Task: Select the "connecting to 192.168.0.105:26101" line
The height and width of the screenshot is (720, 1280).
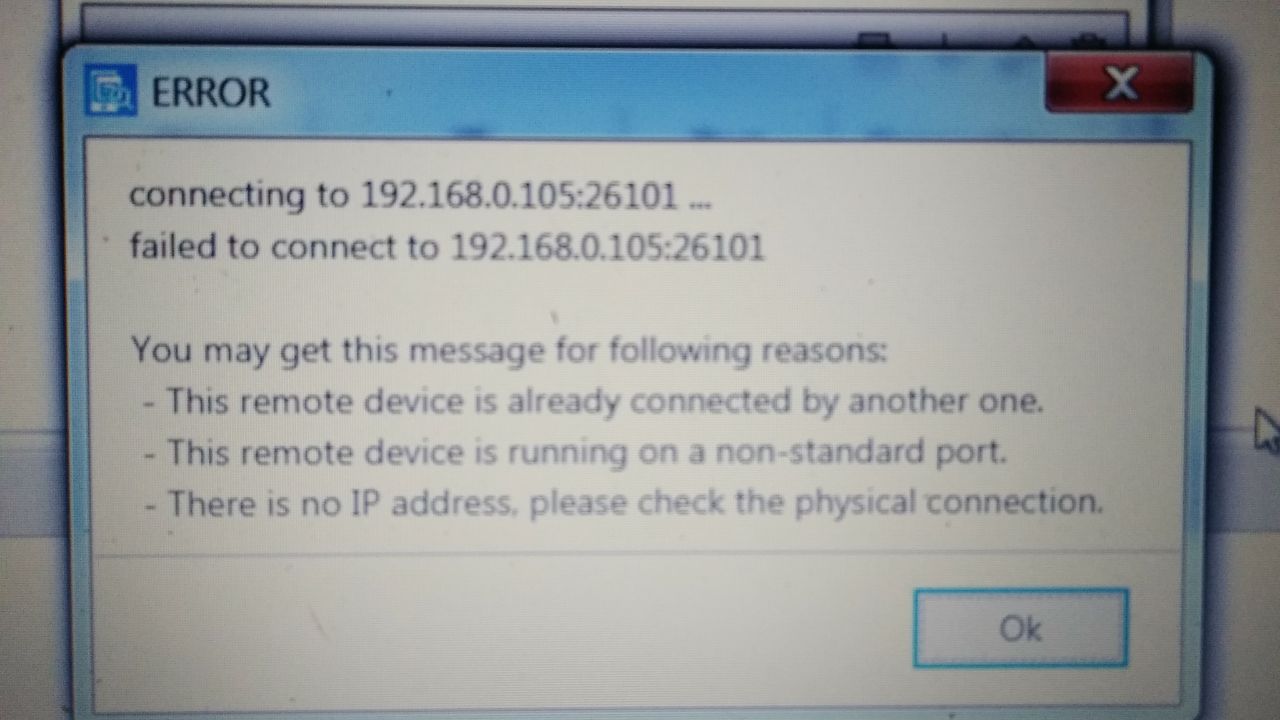Action: [x=420, y=195]
